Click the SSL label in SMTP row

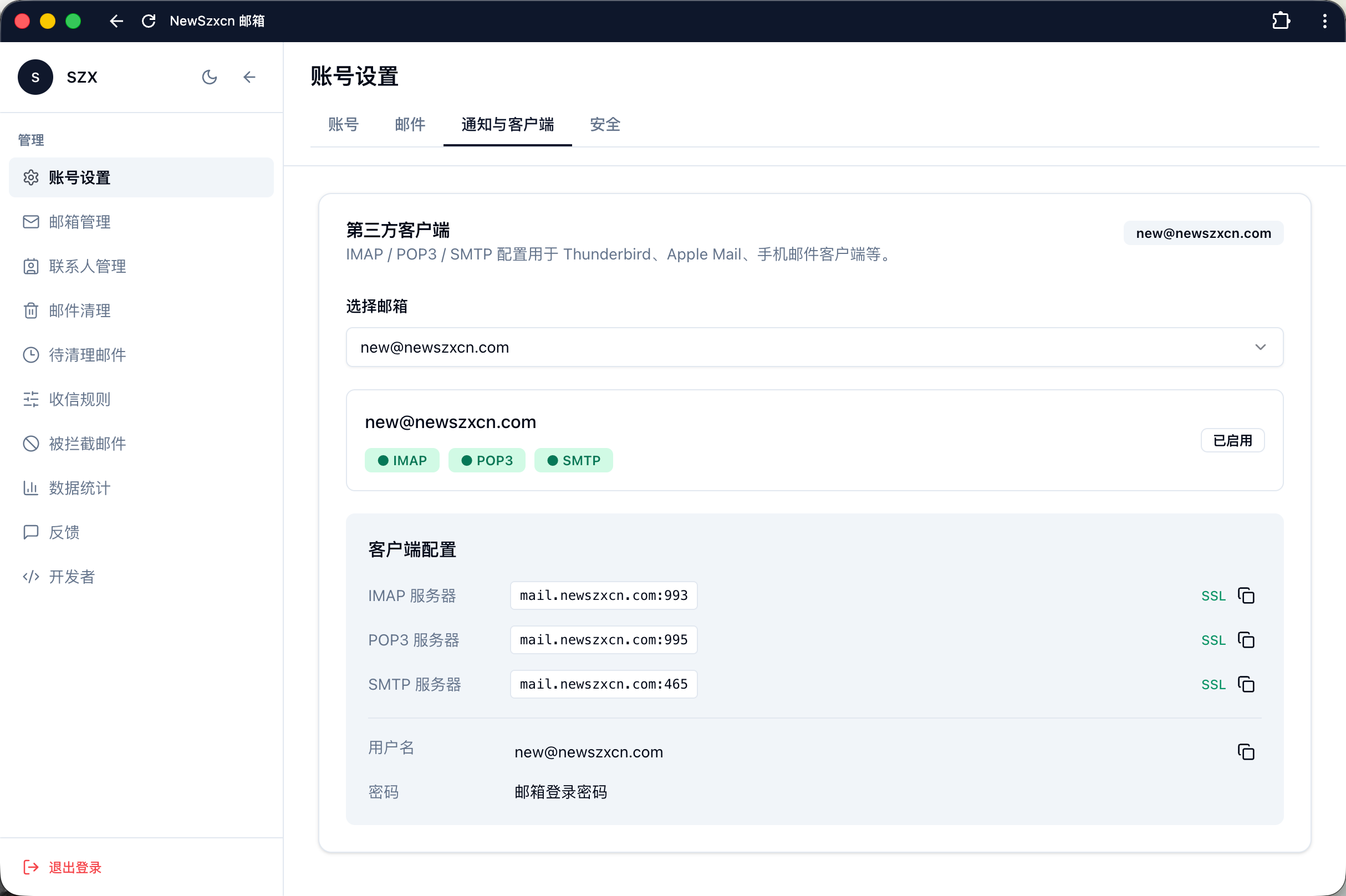1214,684
